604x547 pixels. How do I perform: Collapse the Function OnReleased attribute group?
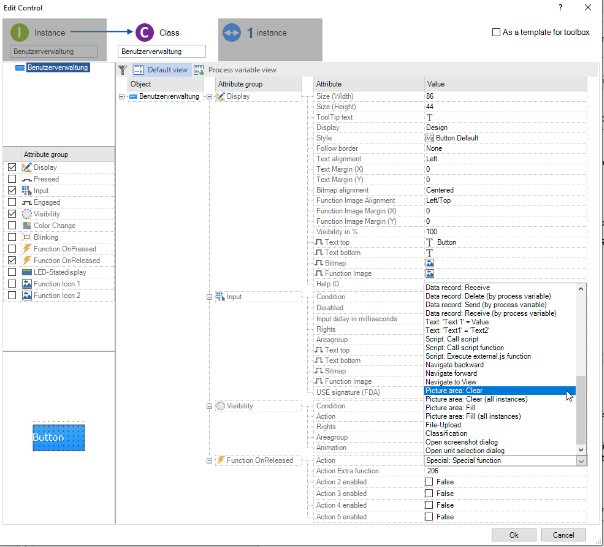point(209,461)
